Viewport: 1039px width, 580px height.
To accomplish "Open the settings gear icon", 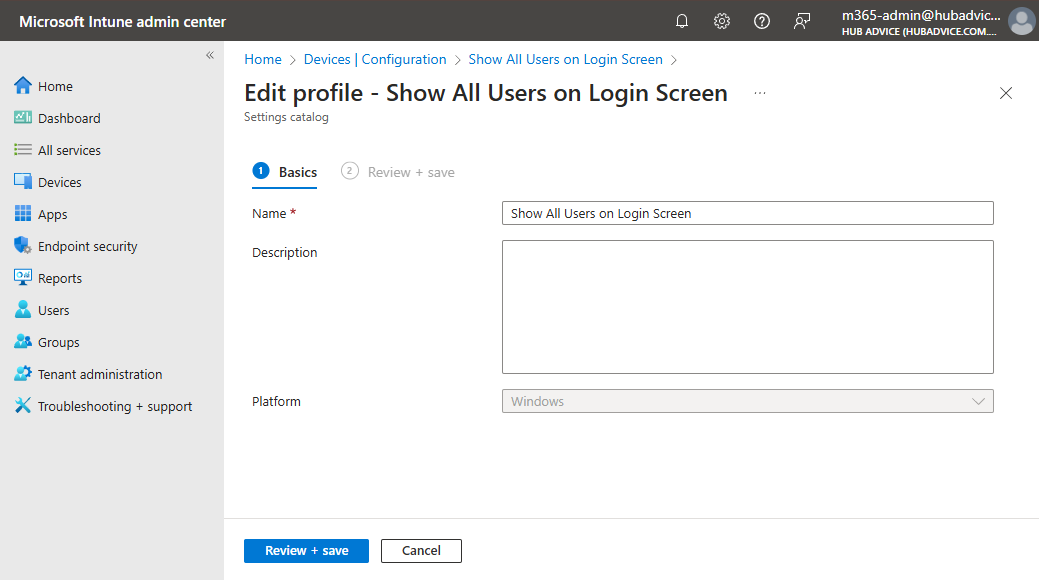I will coord(722,21).
